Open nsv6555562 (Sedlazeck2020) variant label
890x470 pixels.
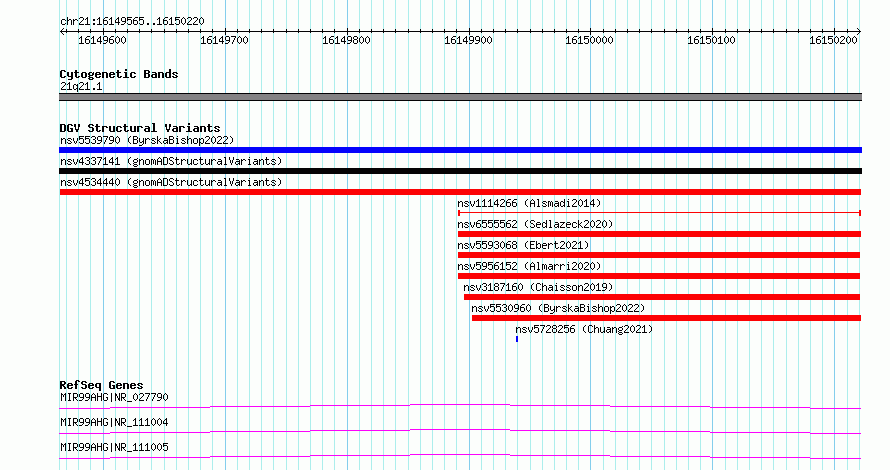[x=535, y=224]
